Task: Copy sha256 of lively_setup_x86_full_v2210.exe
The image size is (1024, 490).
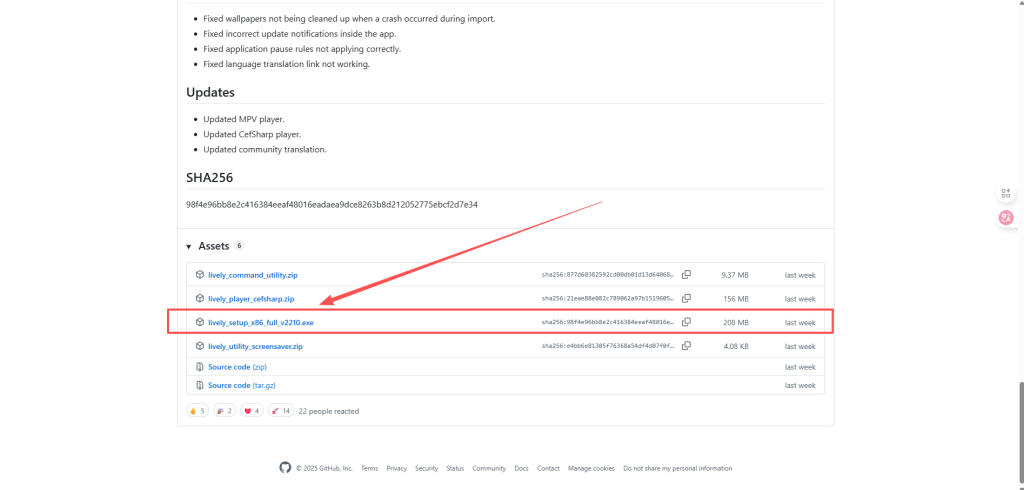Action: (686, 322)
